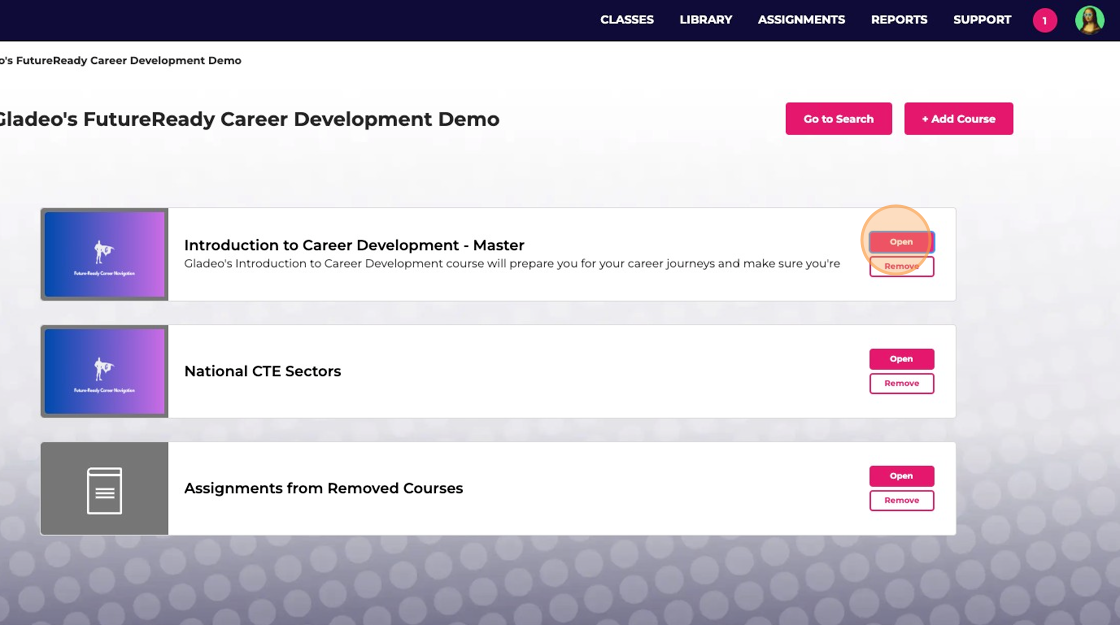Open the REPORTS section

click(899, 20)
